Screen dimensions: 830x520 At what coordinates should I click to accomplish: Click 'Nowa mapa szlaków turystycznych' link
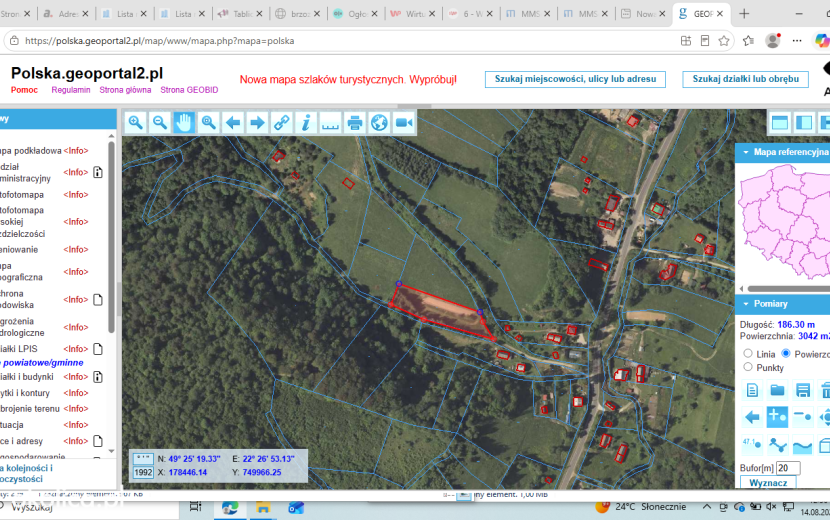pyautogui.click(x=348, y=79)
